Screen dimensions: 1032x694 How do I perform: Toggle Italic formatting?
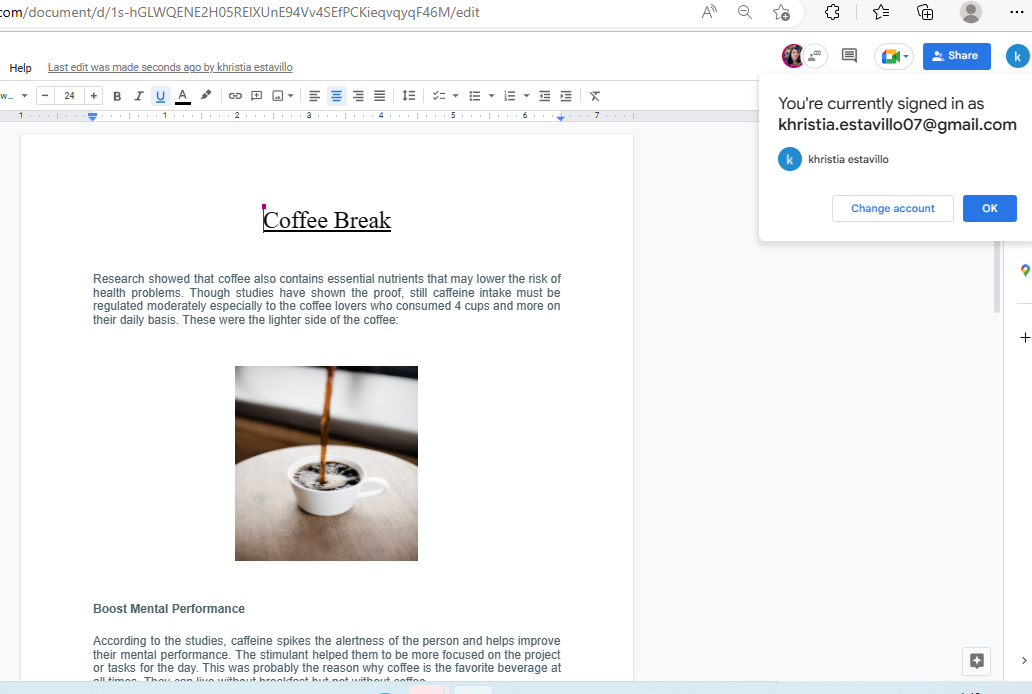[x=139, y=96]
